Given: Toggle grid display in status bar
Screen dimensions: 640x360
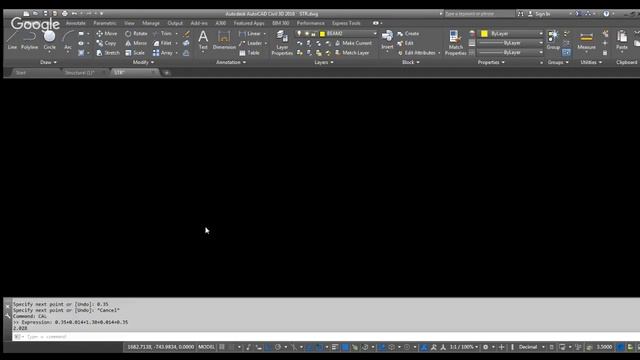Looking at the screenshot, I should click(x=222, y=347).
